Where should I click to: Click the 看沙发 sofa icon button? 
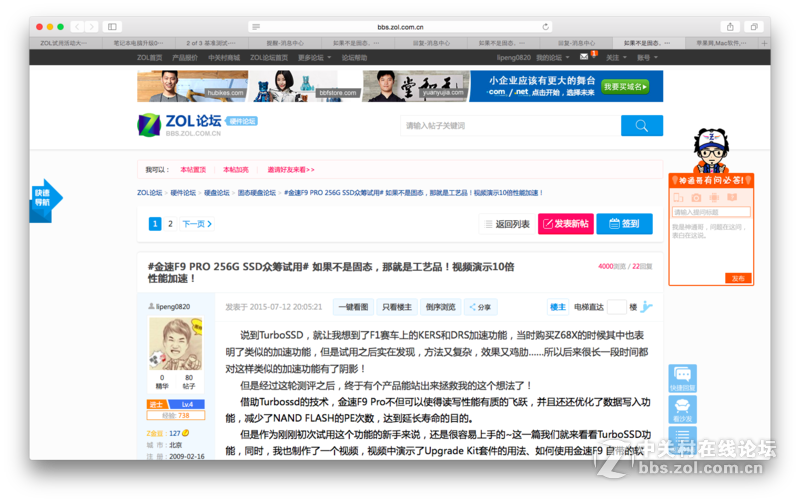click(683, 409)
